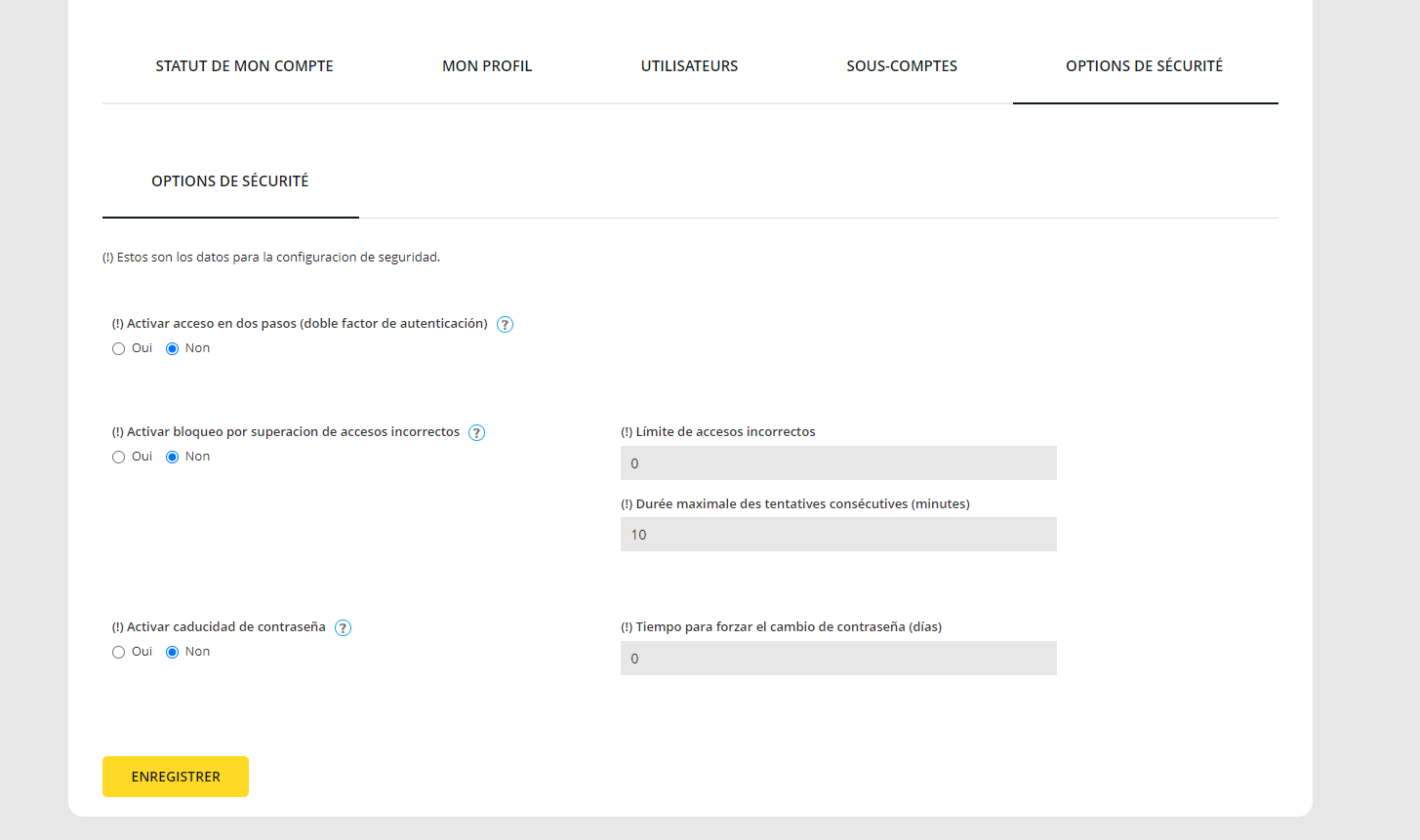Click the password change time days field
Image resolution: width=1420 pixels, height=840 pixels.
[838, 659]
